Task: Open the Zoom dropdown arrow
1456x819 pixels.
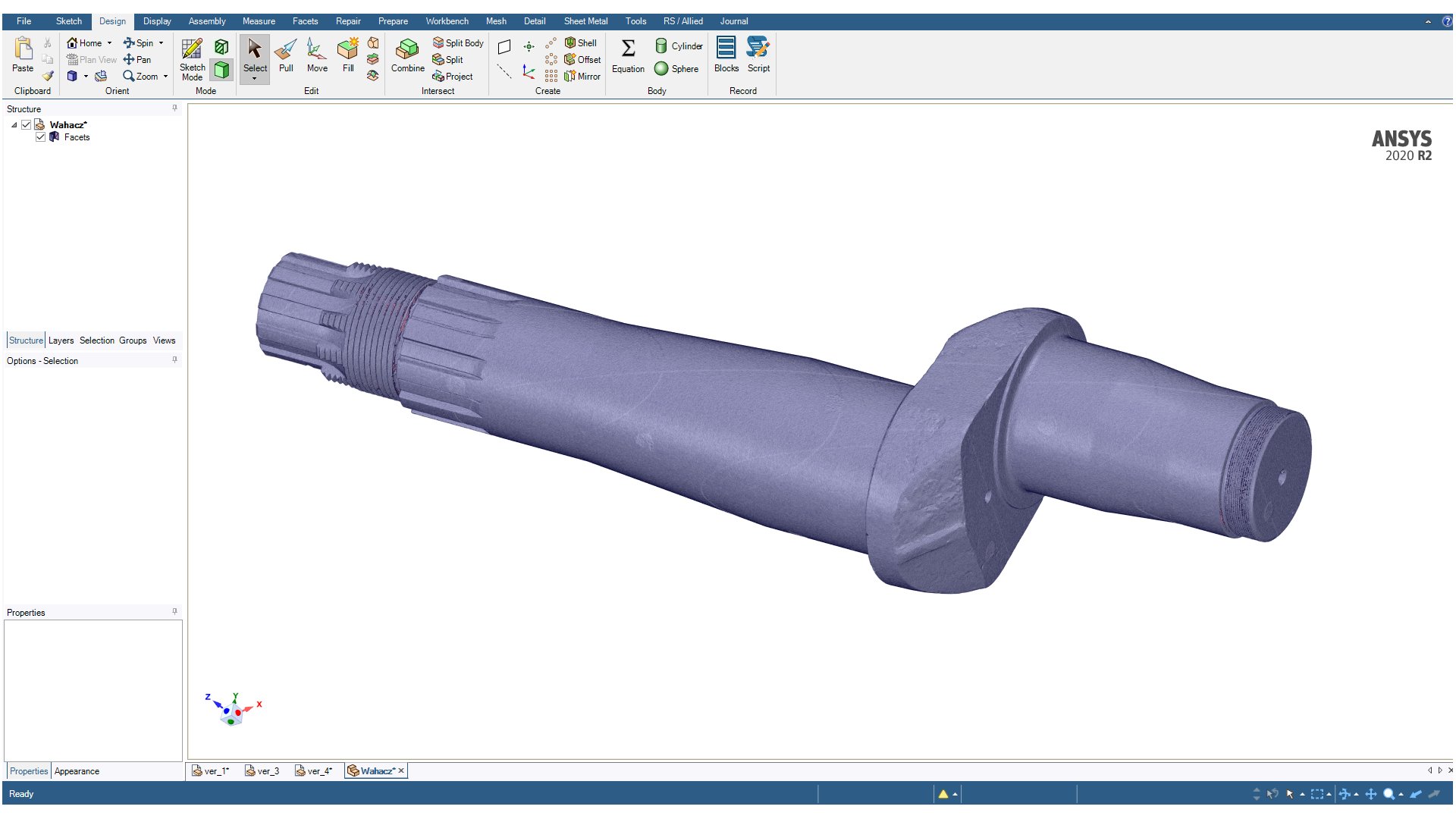Action: pos(165,77)
